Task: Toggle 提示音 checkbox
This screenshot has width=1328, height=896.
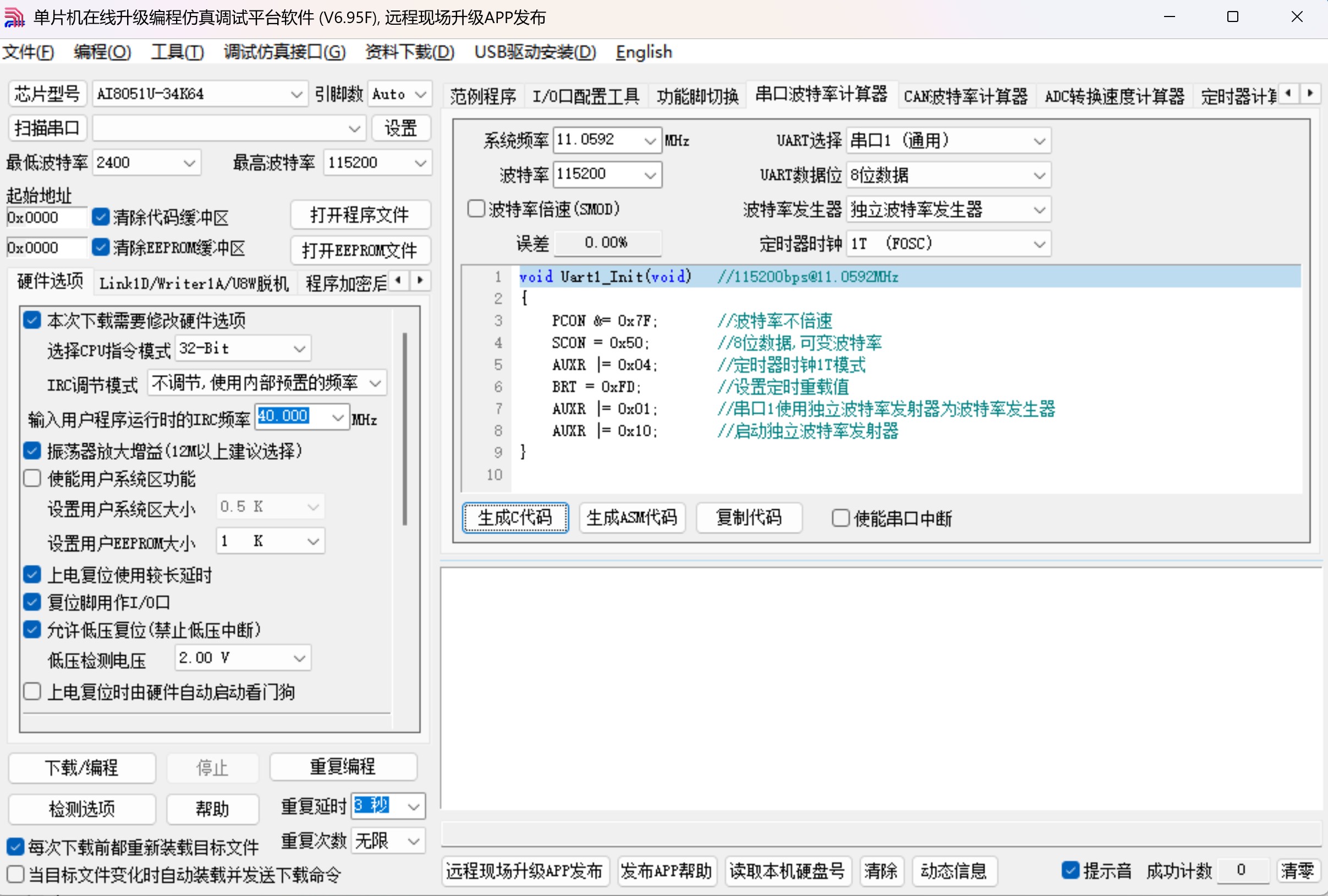Action: pyautogui.click(x=1071, y=870)
